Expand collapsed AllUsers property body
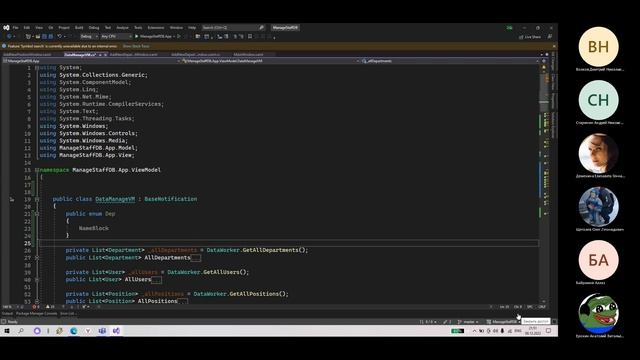Screen dimensions: 640x360 [x=156, y=280]
